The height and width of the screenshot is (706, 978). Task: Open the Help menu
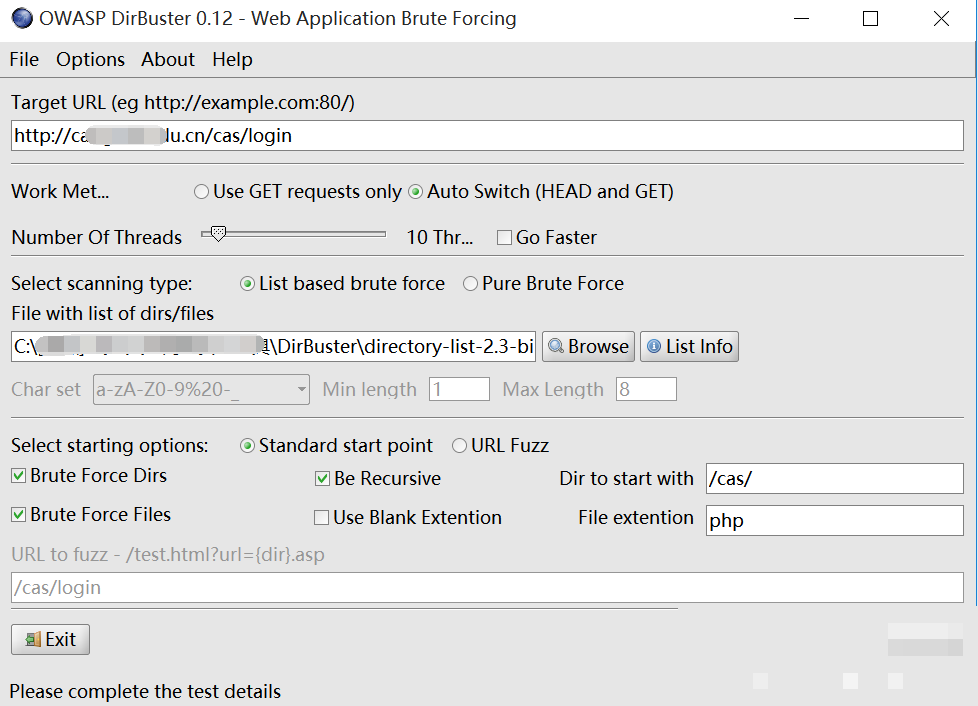232,60
